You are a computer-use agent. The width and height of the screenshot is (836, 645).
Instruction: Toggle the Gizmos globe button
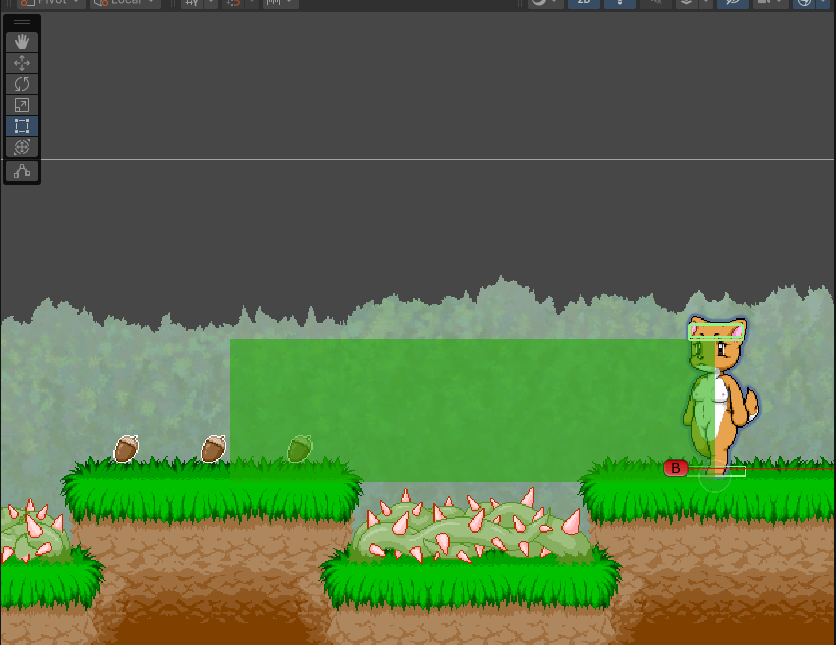pos(804,3)
